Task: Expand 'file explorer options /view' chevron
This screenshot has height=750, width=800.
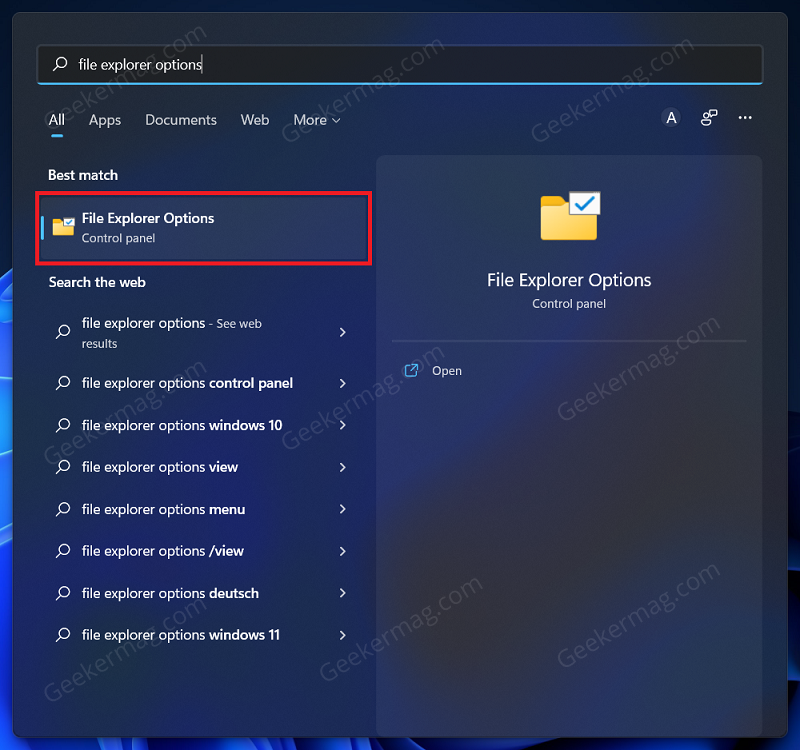Action: pos(342,551)
